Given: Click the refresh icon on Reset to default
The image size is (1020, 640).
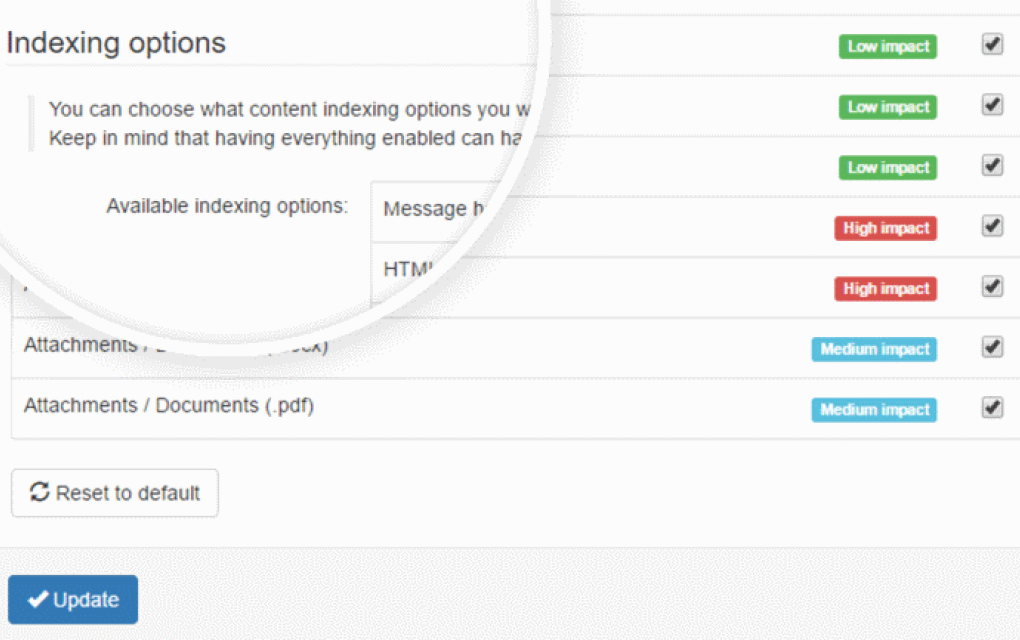Looking at the screenshot, I should 38,492.
